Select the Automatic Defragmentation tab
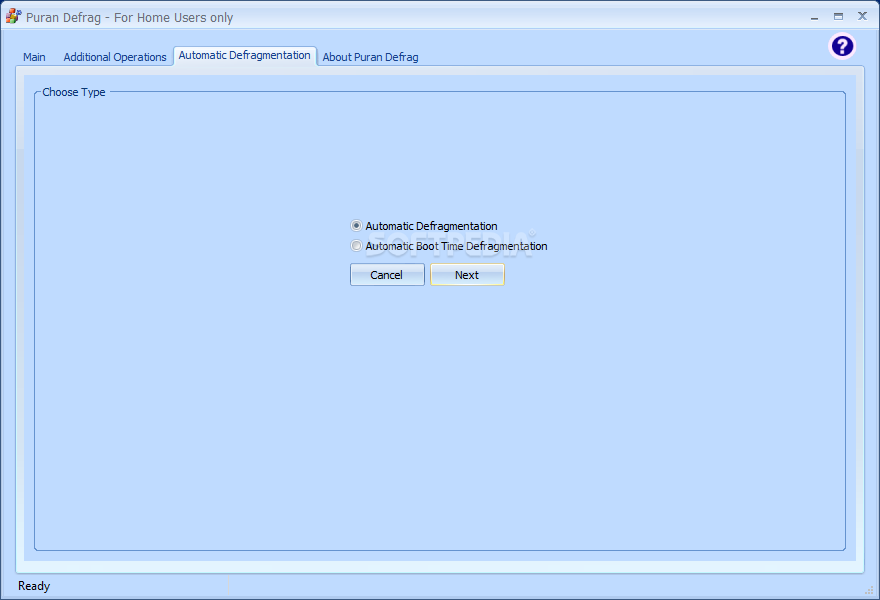 pyautogui.click(x=245, y=56)
